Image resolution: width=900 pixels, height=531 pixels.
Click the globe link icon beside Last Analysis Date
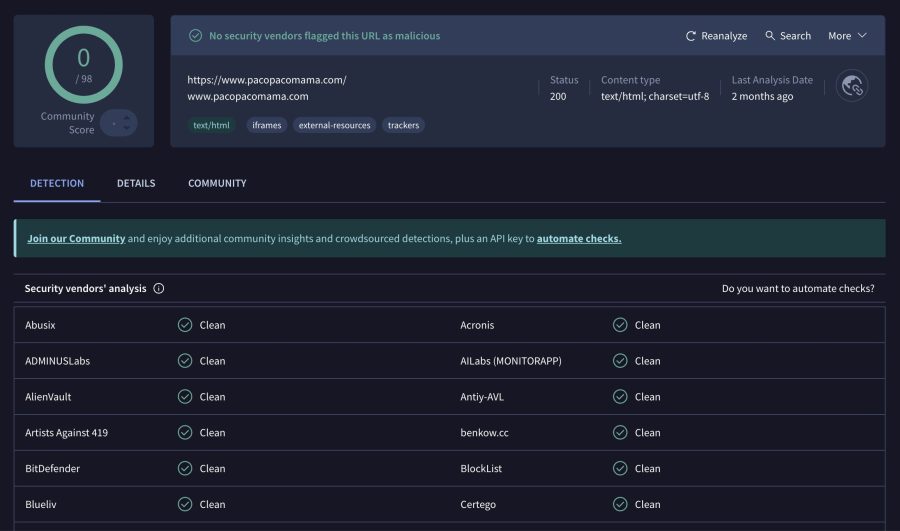[852, 86]
